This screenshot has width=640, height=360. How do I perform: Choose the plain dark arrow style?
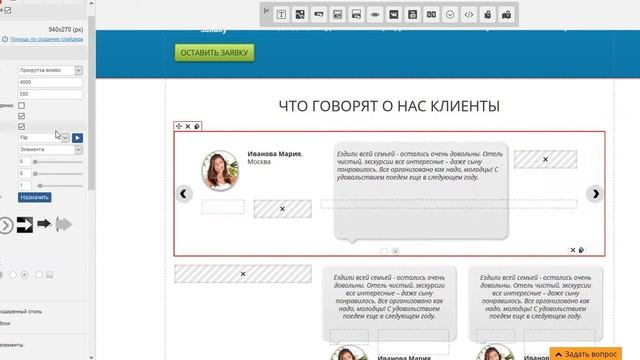coord(44,224)
